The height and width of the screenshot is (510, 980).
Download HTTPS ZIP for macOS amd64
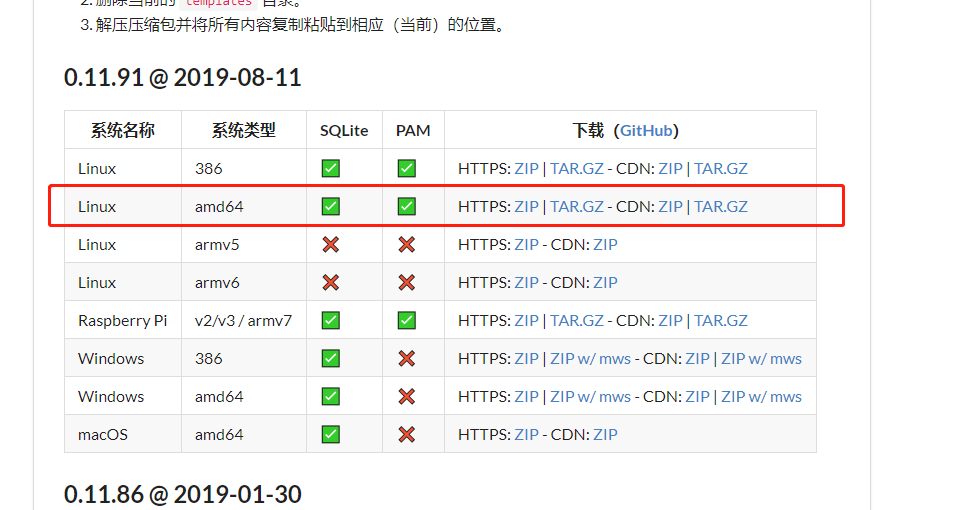coord(526,434)
